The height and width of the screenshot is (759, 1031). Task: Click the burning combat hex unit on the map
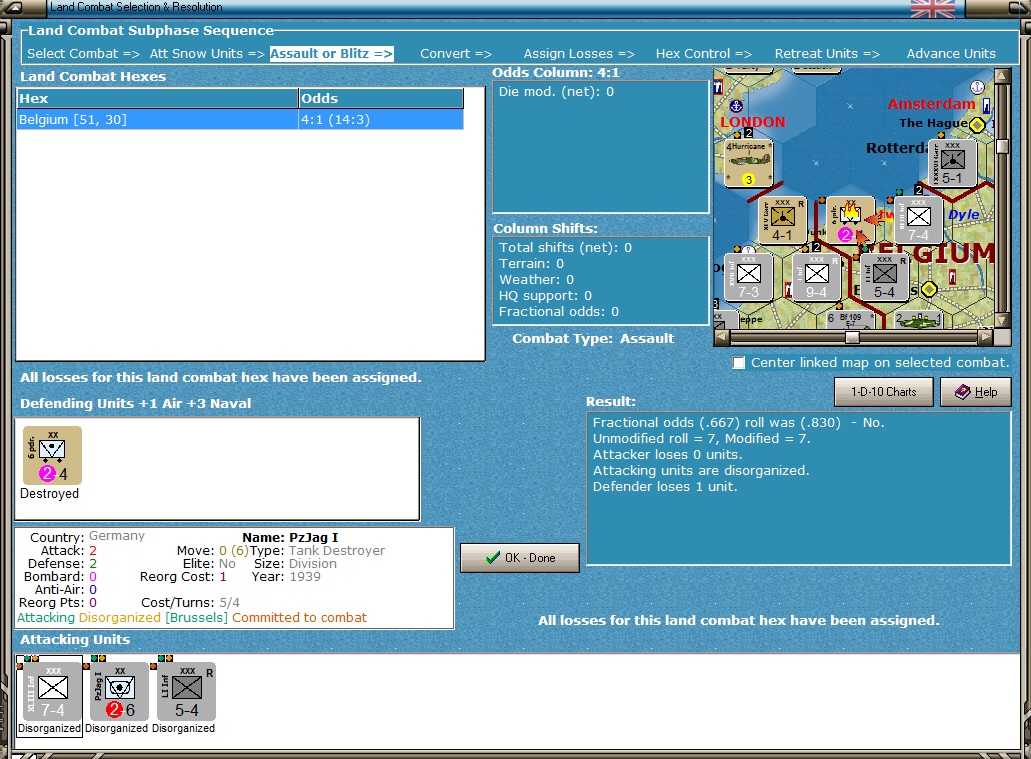click(x=850, y=220)
